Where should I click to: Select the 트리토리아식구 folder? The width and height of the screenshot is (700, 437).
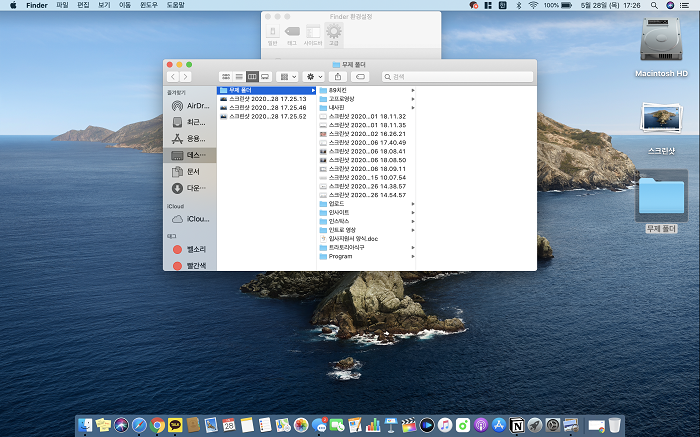(x=367, y=248)
